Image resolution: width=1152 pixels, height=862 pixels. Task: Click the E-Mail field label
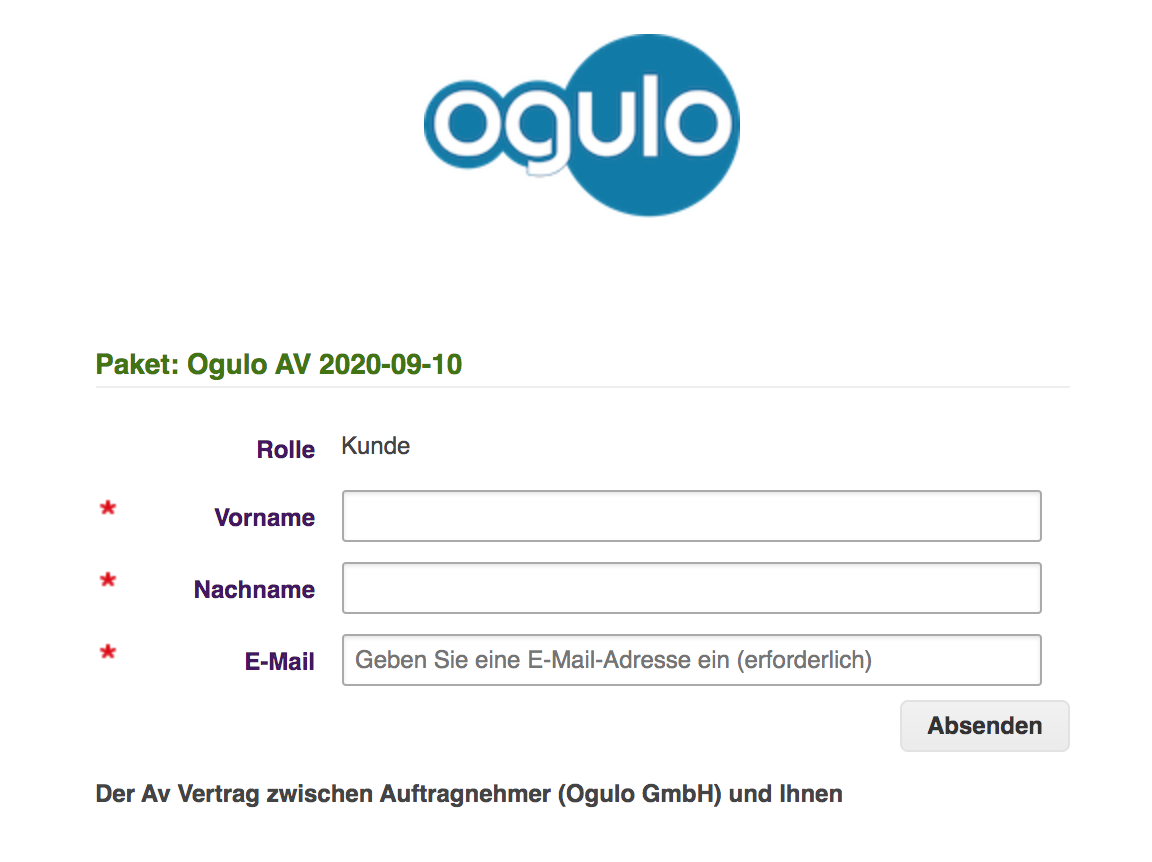pyautogui.click(x=279, y=661)
